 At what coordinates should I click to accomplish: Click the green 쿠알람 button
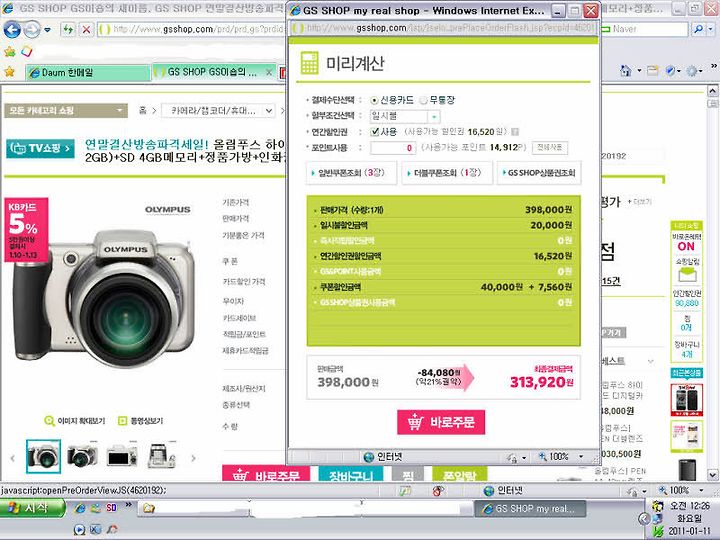(x=460, y=475)
